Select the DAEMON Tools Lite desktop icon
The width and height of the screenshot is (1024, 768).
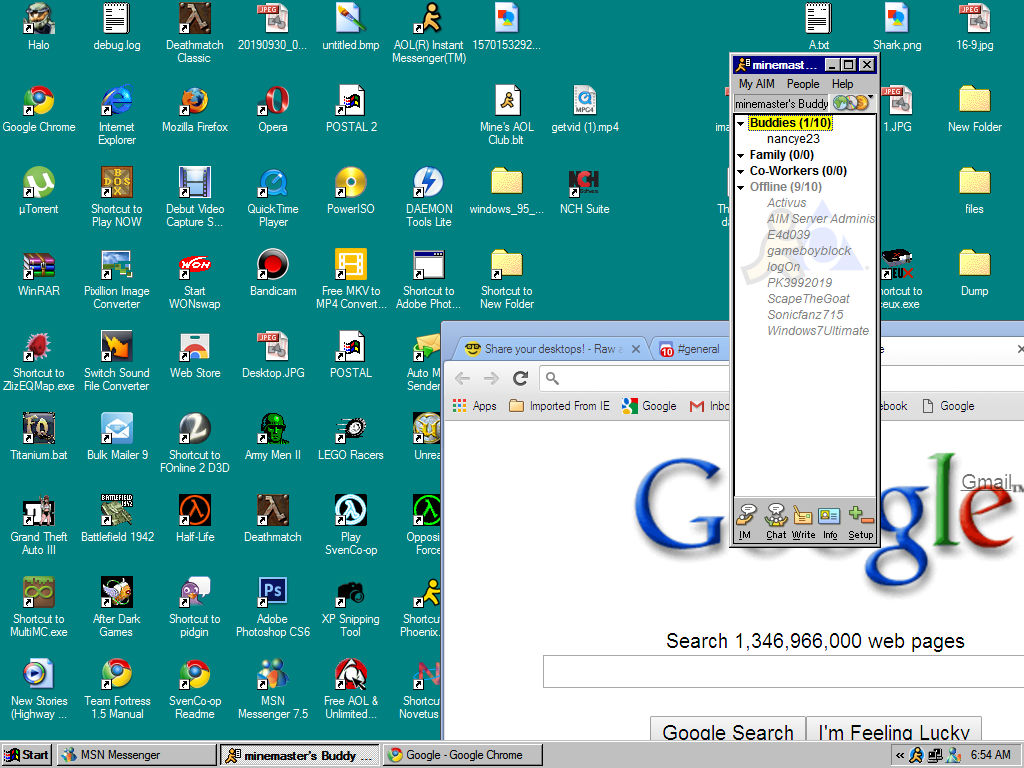click(429, 198)
